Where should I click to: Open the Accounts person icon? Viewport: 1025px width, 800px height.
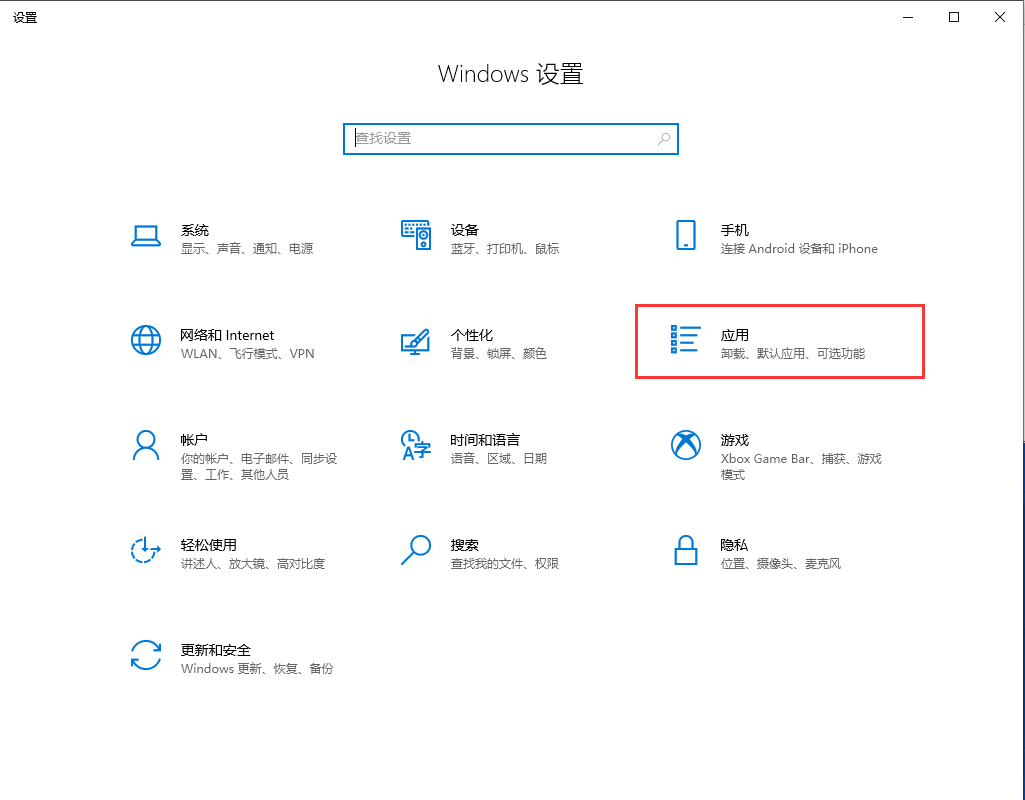click(146, 446)
